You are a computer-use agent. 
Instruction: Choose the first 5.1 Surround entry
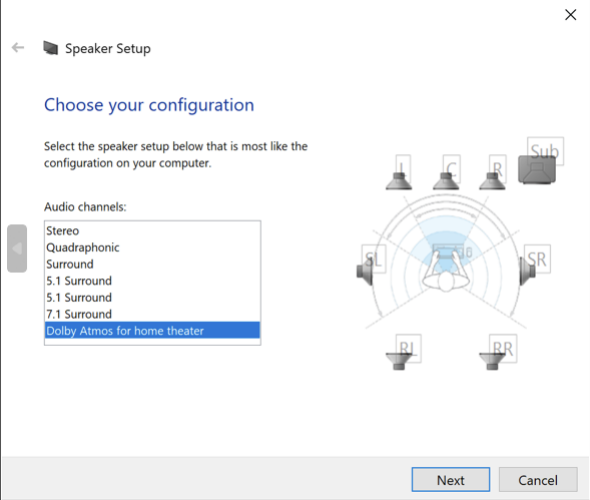pos(152,281)
